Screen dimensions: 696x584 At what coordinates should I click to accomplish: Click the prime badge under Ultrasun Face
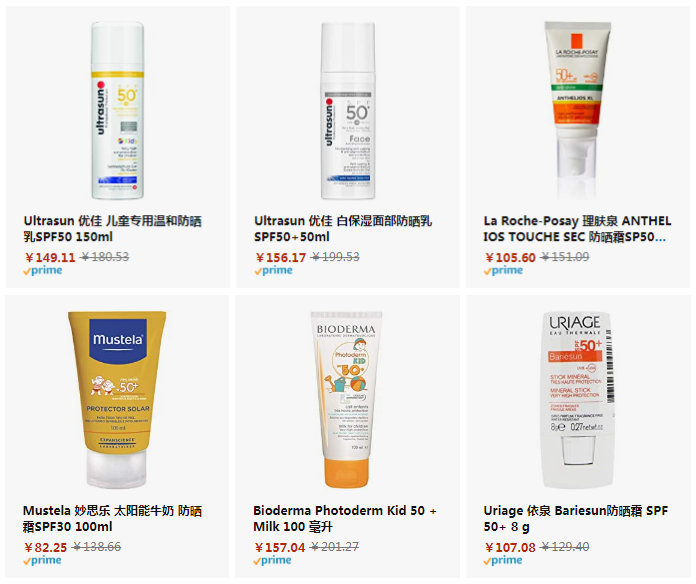273,270
